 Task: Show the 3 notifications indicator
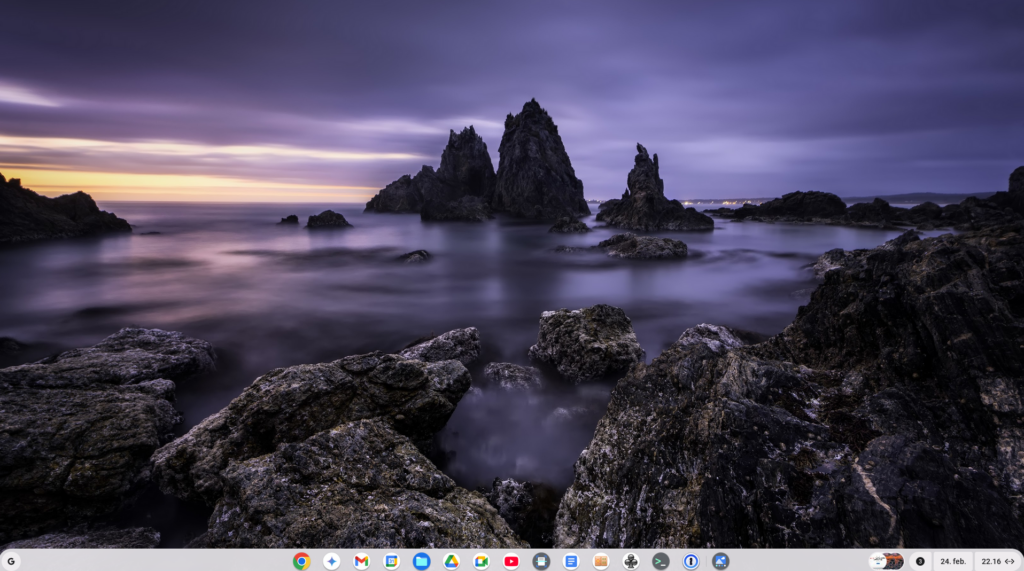(x=920, y=561)
